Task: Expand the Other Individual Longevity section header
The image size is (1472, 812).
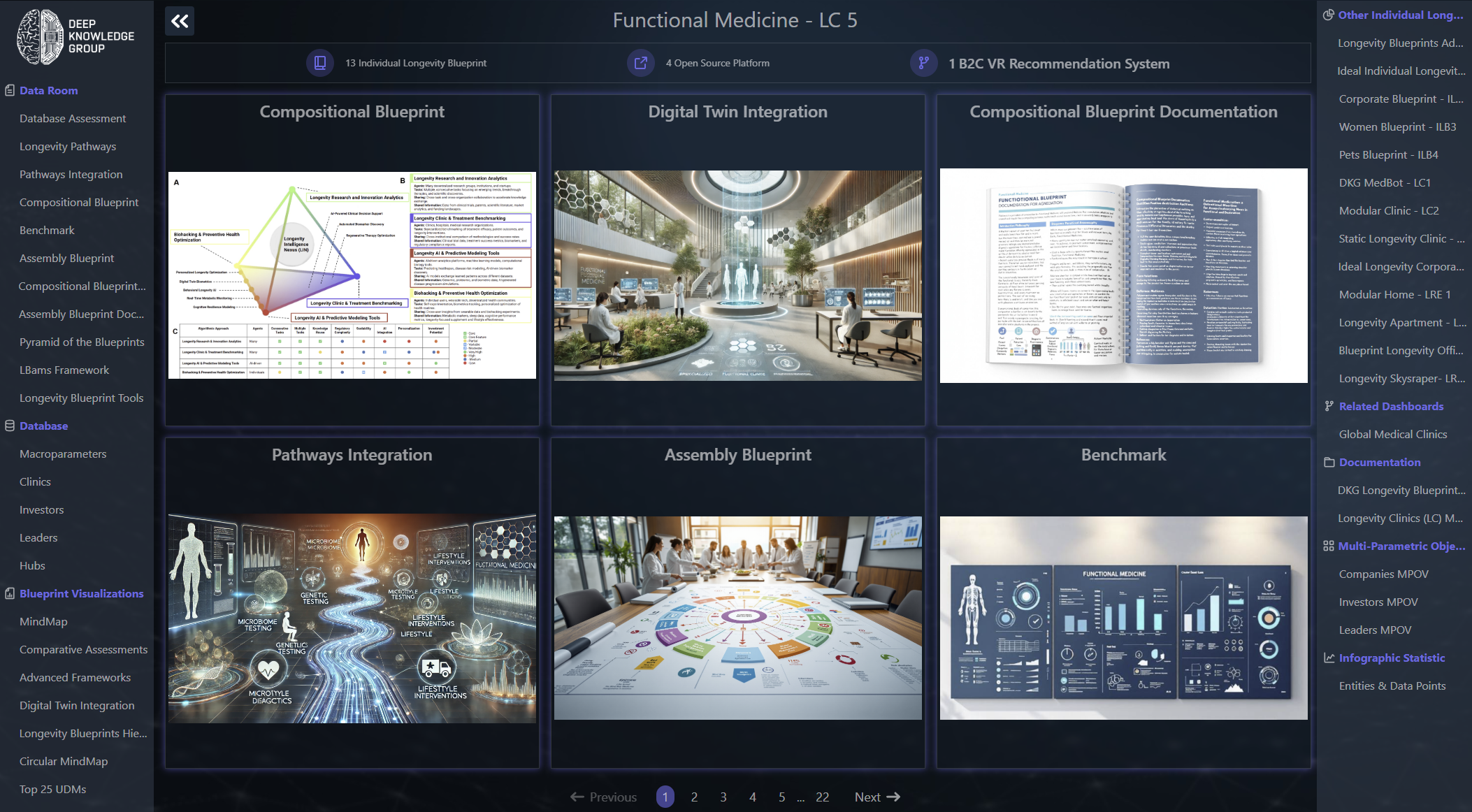Action: click(x=1400, y=15)
